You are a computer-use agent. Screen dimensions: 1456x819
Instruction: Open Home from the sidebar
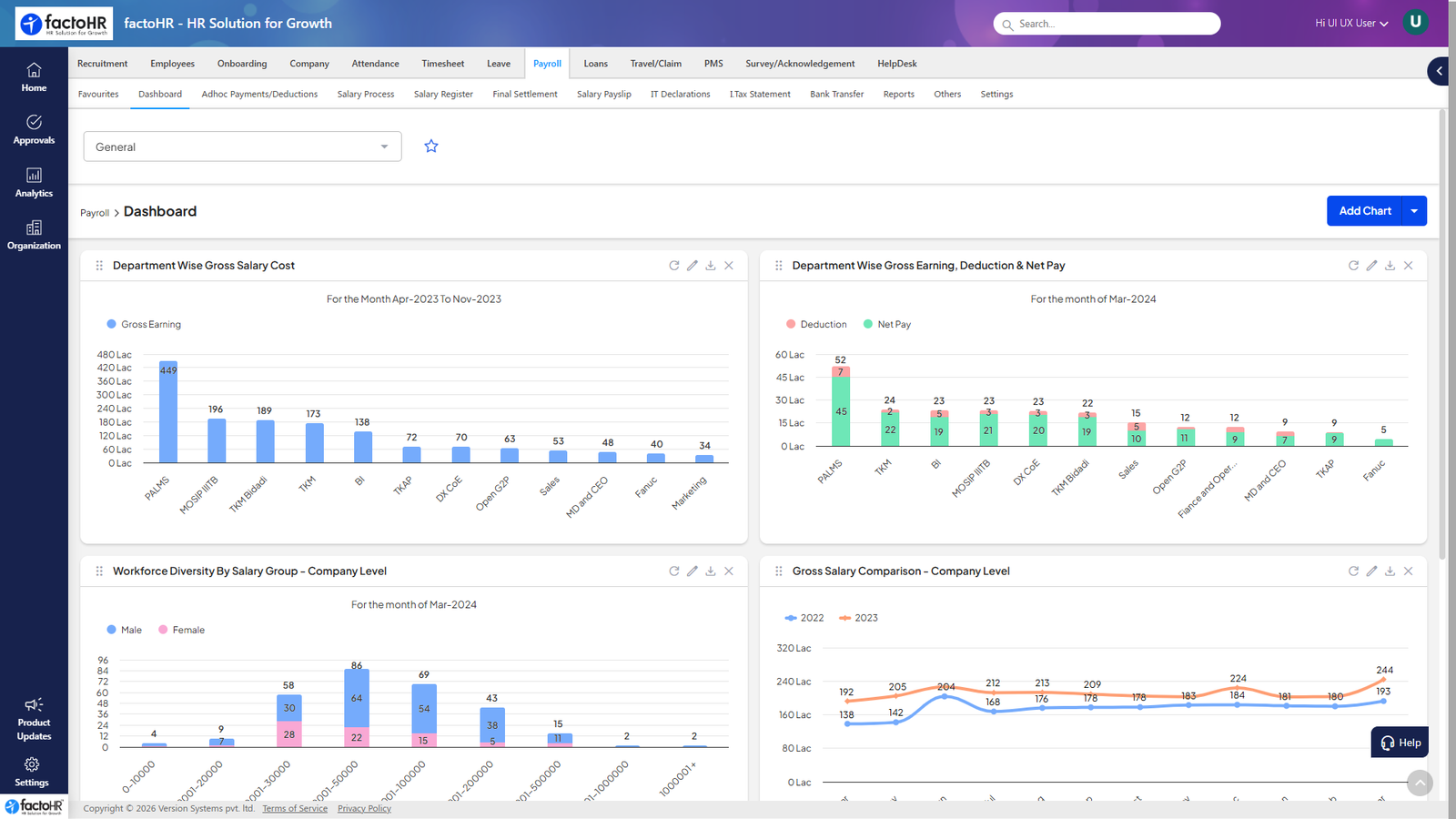(x=34, y=77)
